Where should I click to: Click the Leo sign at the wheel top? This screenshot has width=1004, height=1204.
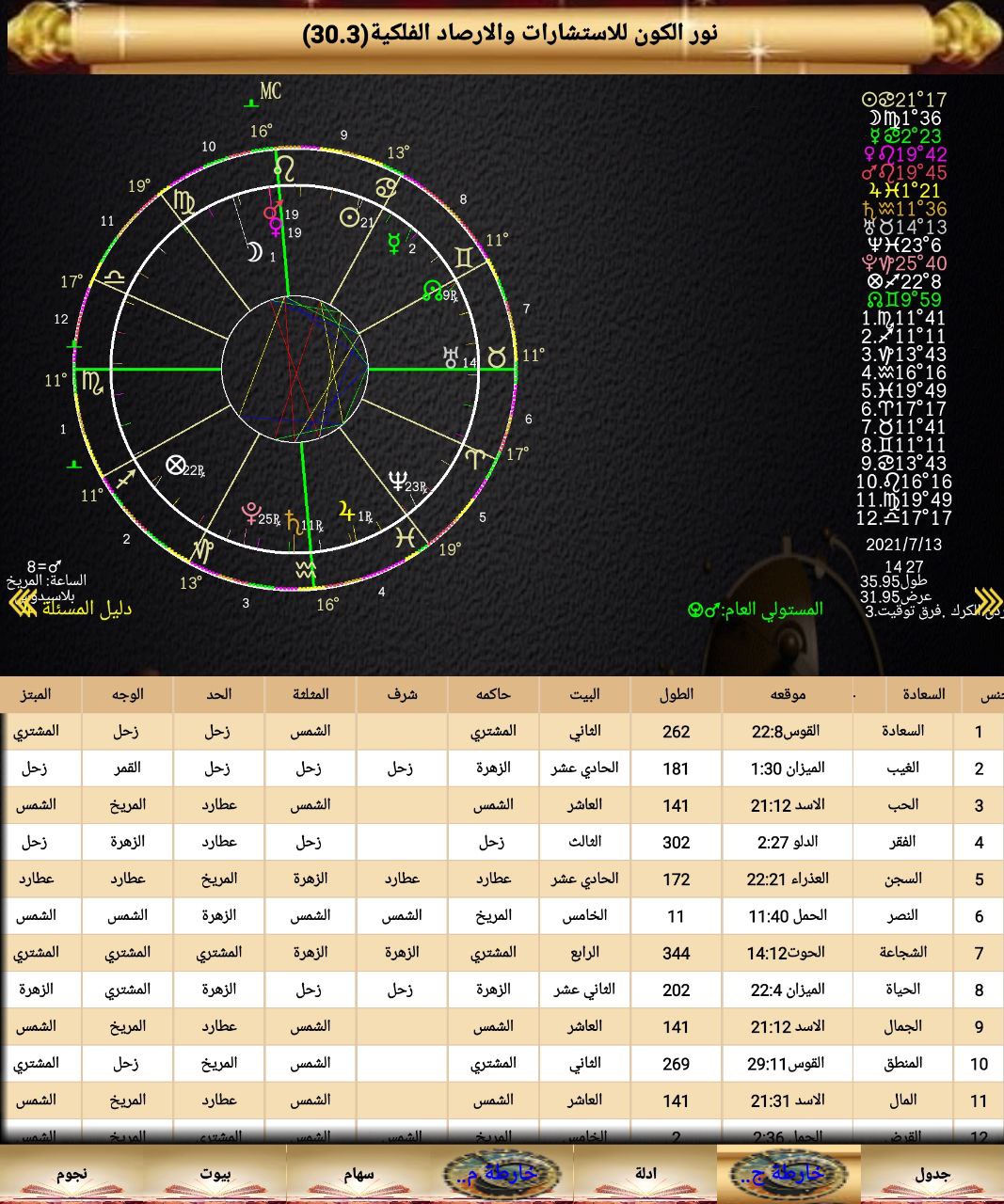coord(283,167)
